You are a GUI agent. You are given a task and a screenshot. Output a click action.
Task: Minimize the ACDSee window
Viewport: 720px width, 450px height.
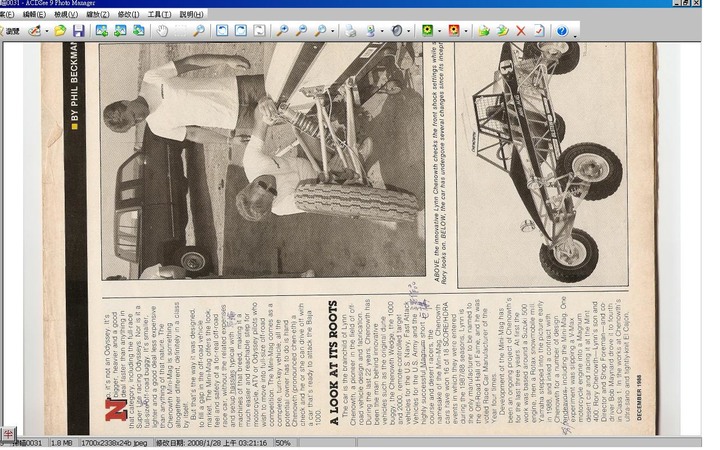click(x=677, y=3)
